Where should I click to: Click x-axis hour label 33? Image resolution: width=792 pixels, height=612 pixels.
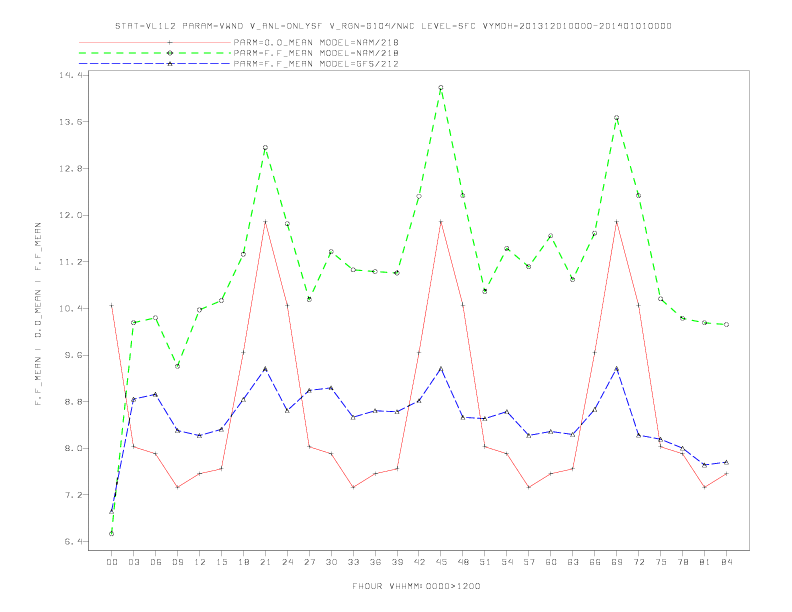[353, 562]
